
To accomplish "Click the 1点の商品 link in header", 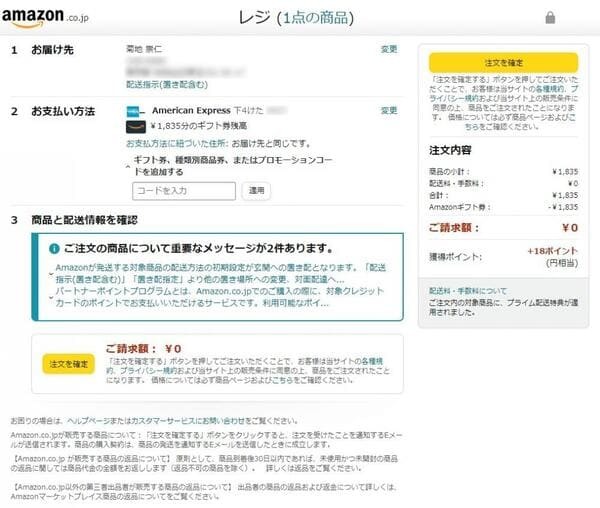I will coord(315,18).
